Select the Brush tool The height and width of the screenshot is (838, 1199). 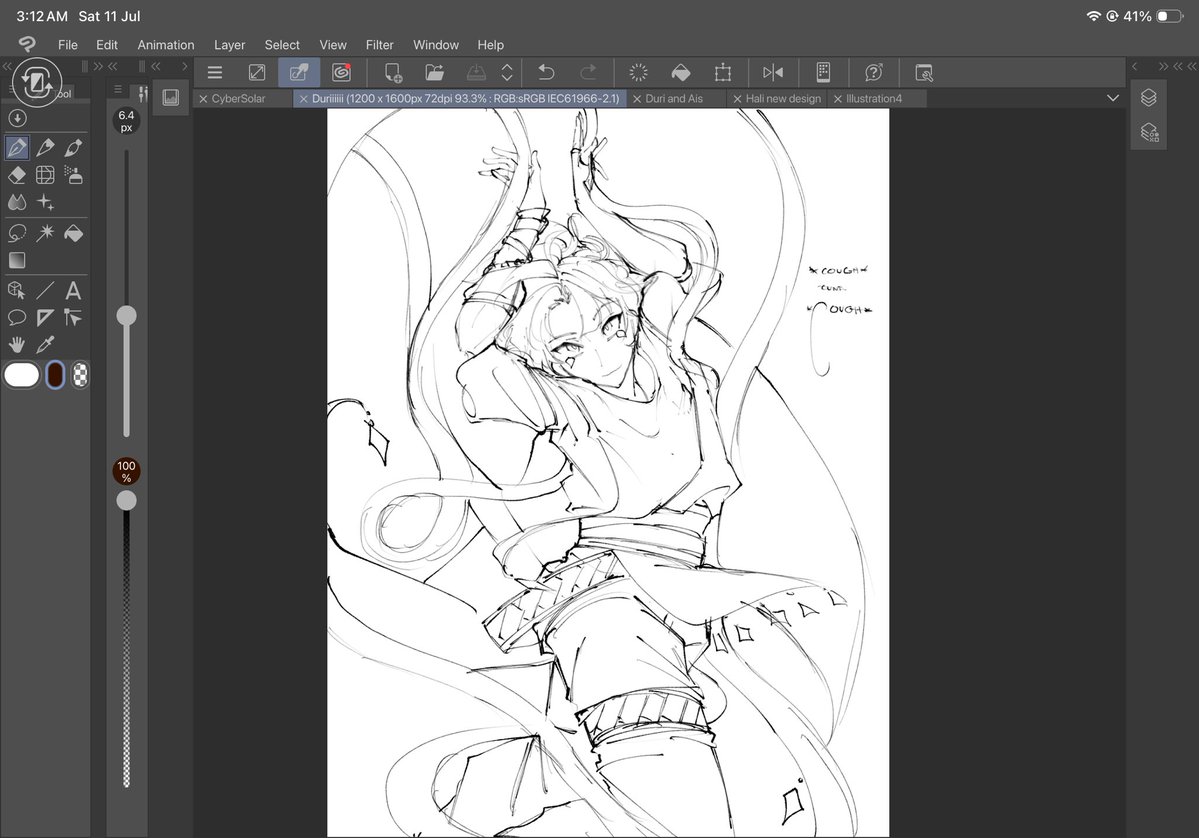pos(73,147)
